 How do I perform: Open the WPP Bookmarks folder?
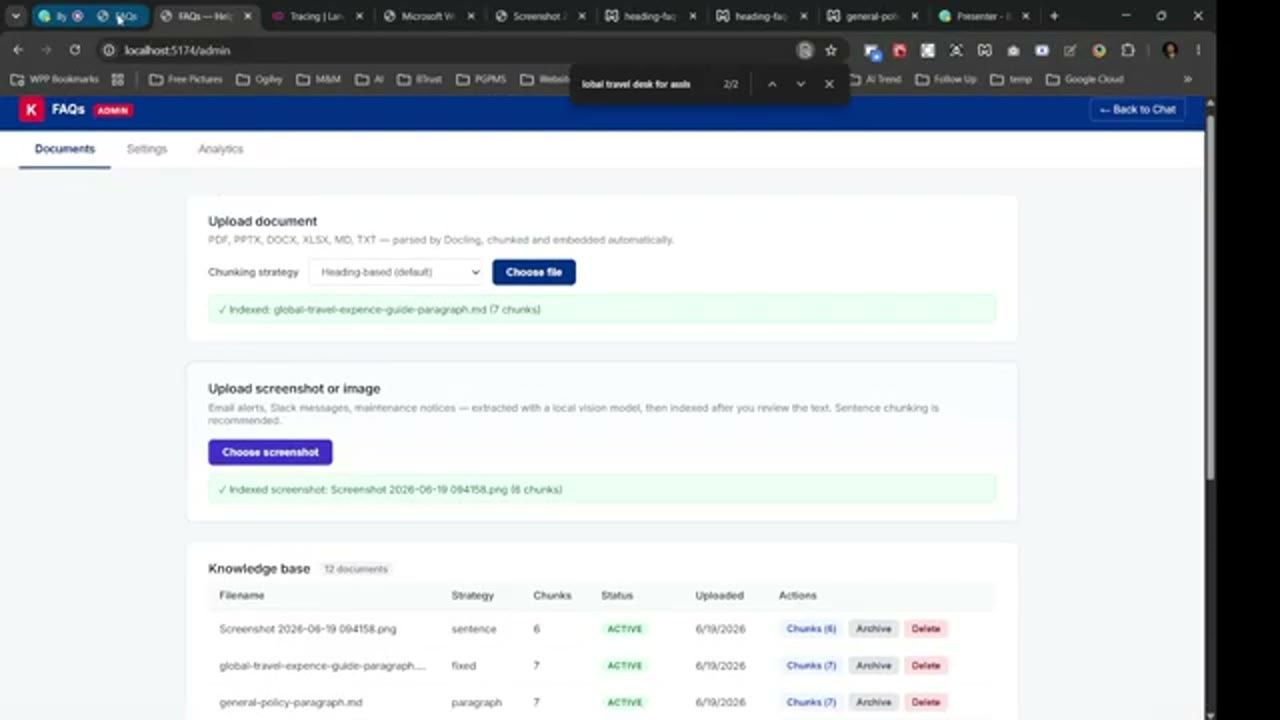(x=55, y=79)
